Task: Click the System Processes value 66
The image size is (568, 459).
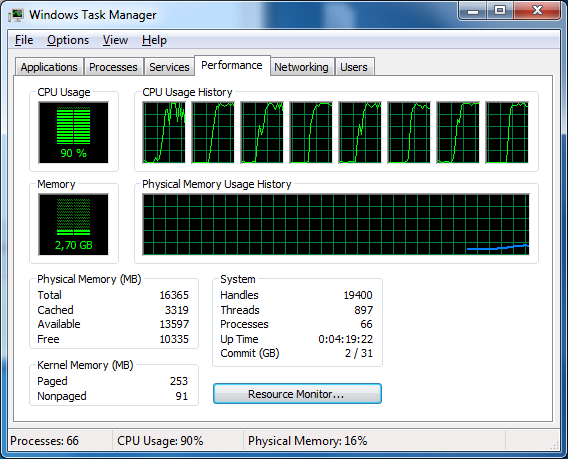Action: pos(366,324)
